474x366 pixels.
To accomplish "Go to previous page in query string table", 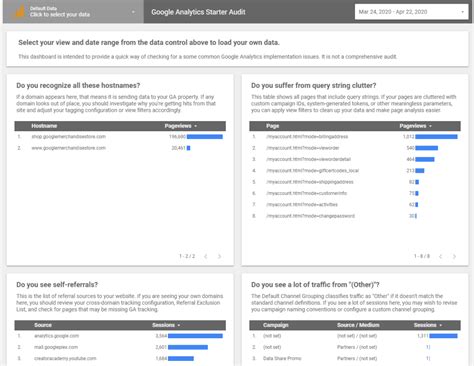I will point(441,256).
